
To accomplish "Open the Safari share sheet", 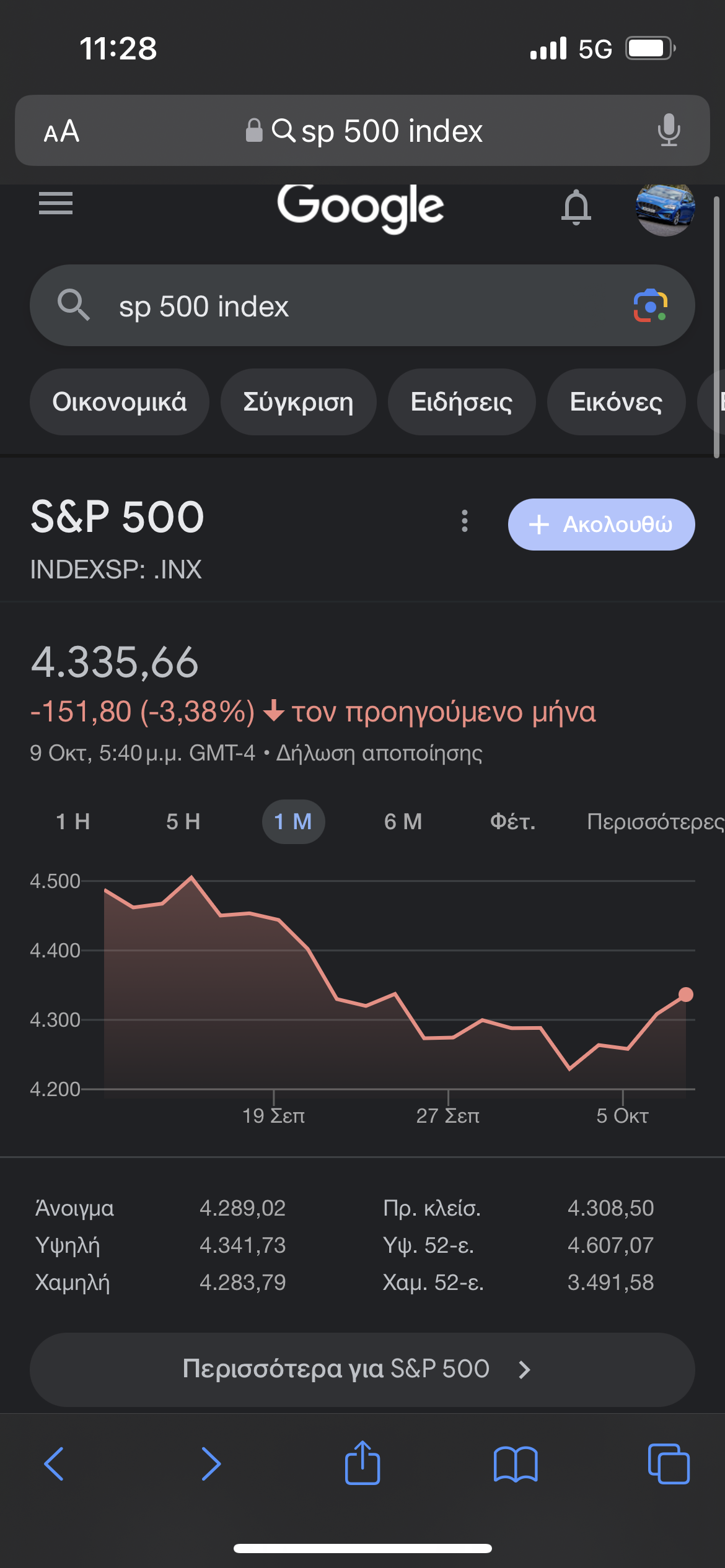I will 362,1464.
